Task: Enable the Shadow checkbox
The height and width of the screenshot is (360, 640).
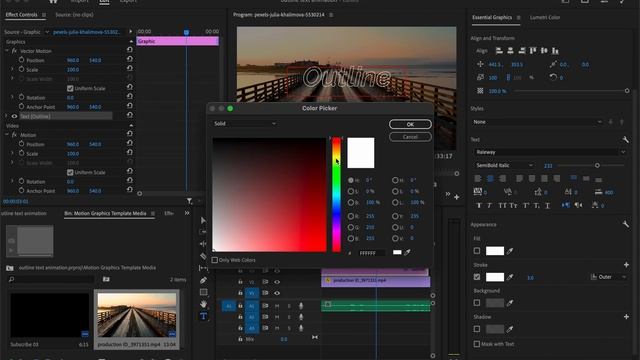Action: (x=477, y=329)
